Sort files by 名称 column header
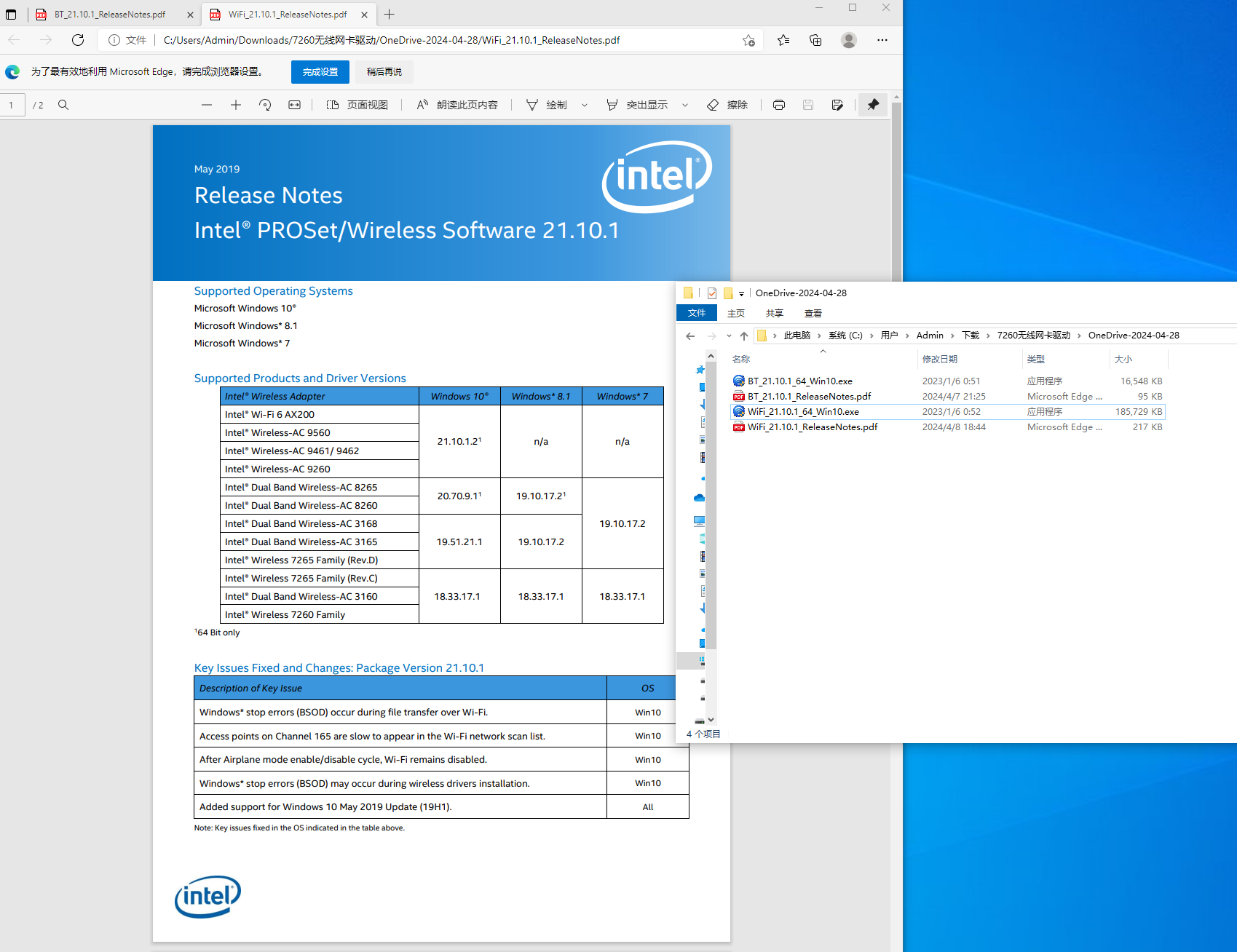The image size is (1237, 952). click(823, 360)
